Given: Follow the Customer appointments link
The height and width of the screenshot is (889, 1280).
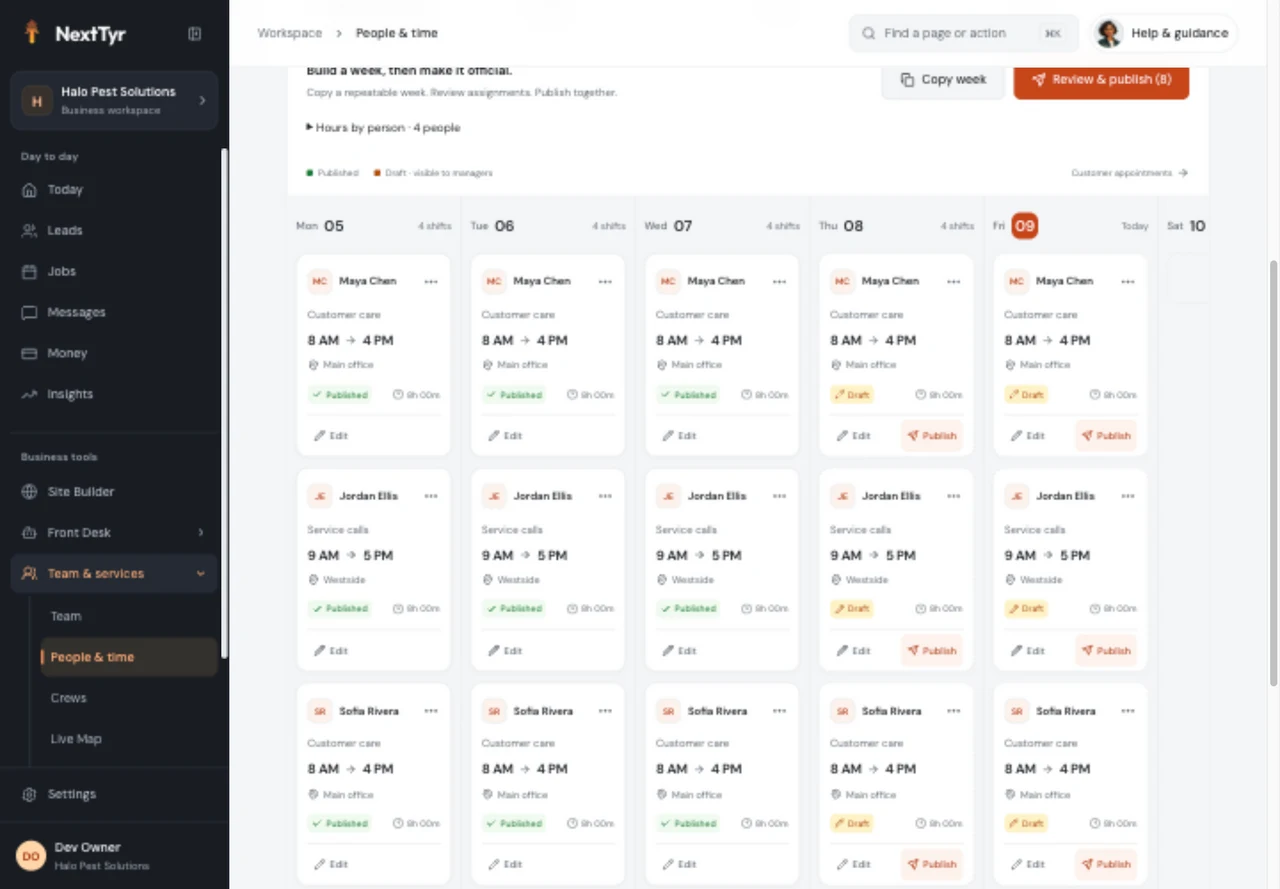Looking at the screenshot, I should pyautogui.click(x=1129, y=173).
